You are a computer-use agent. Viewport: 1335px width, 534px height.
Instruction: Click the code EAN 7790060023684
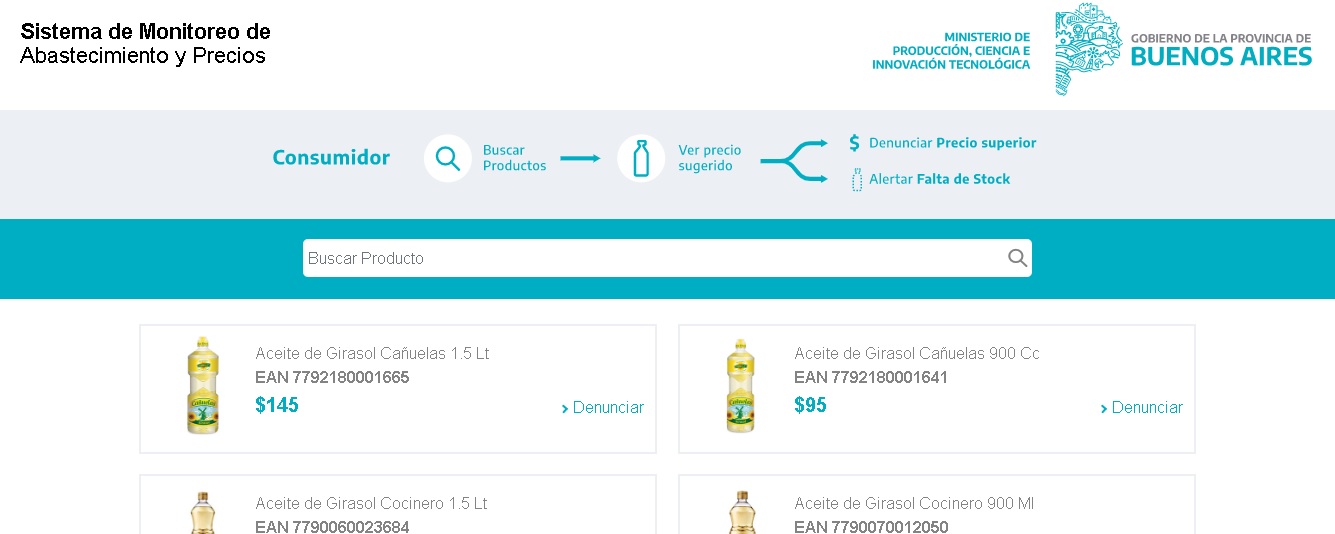(332, 526)
